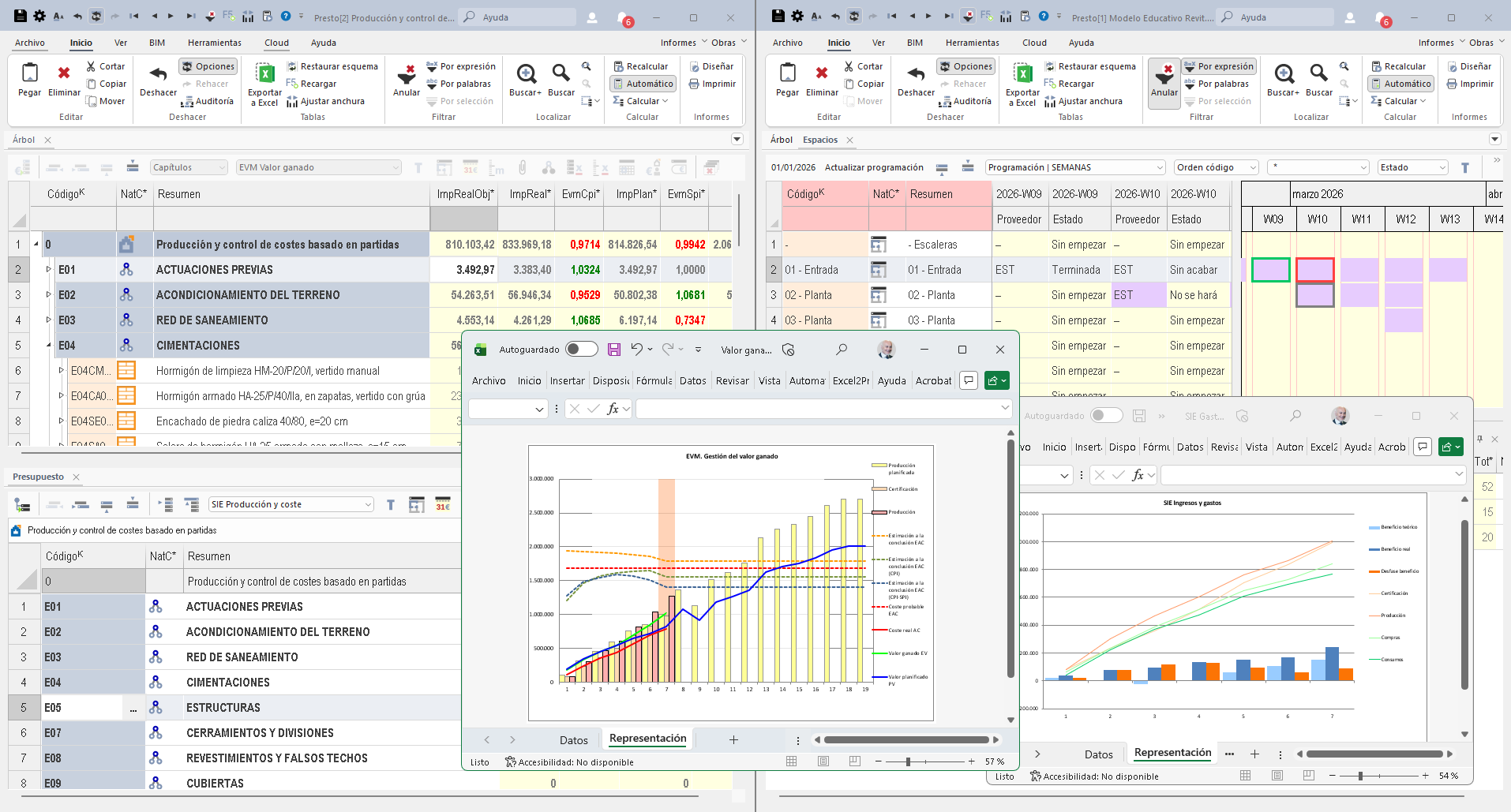Click Recargar in left Presto window
The width and height of the screenshot is (1511, 812).
311,84
